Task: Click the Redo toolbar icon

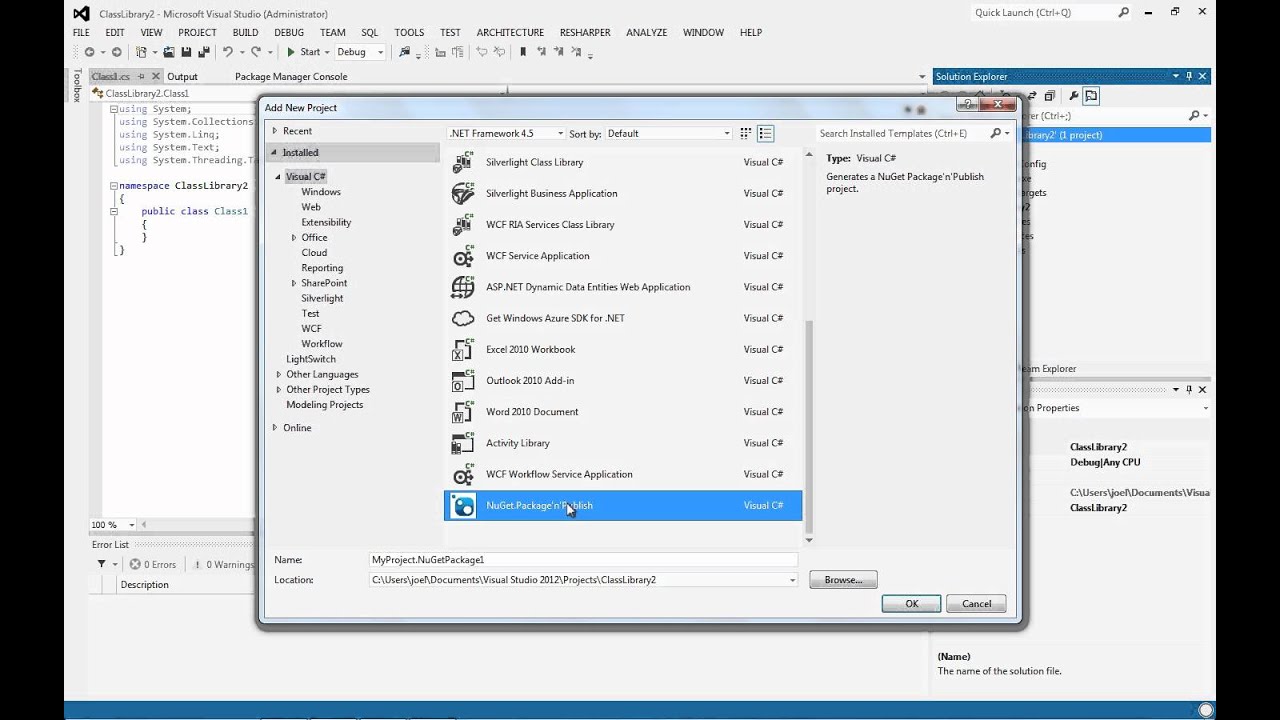Action: point(256,52)
